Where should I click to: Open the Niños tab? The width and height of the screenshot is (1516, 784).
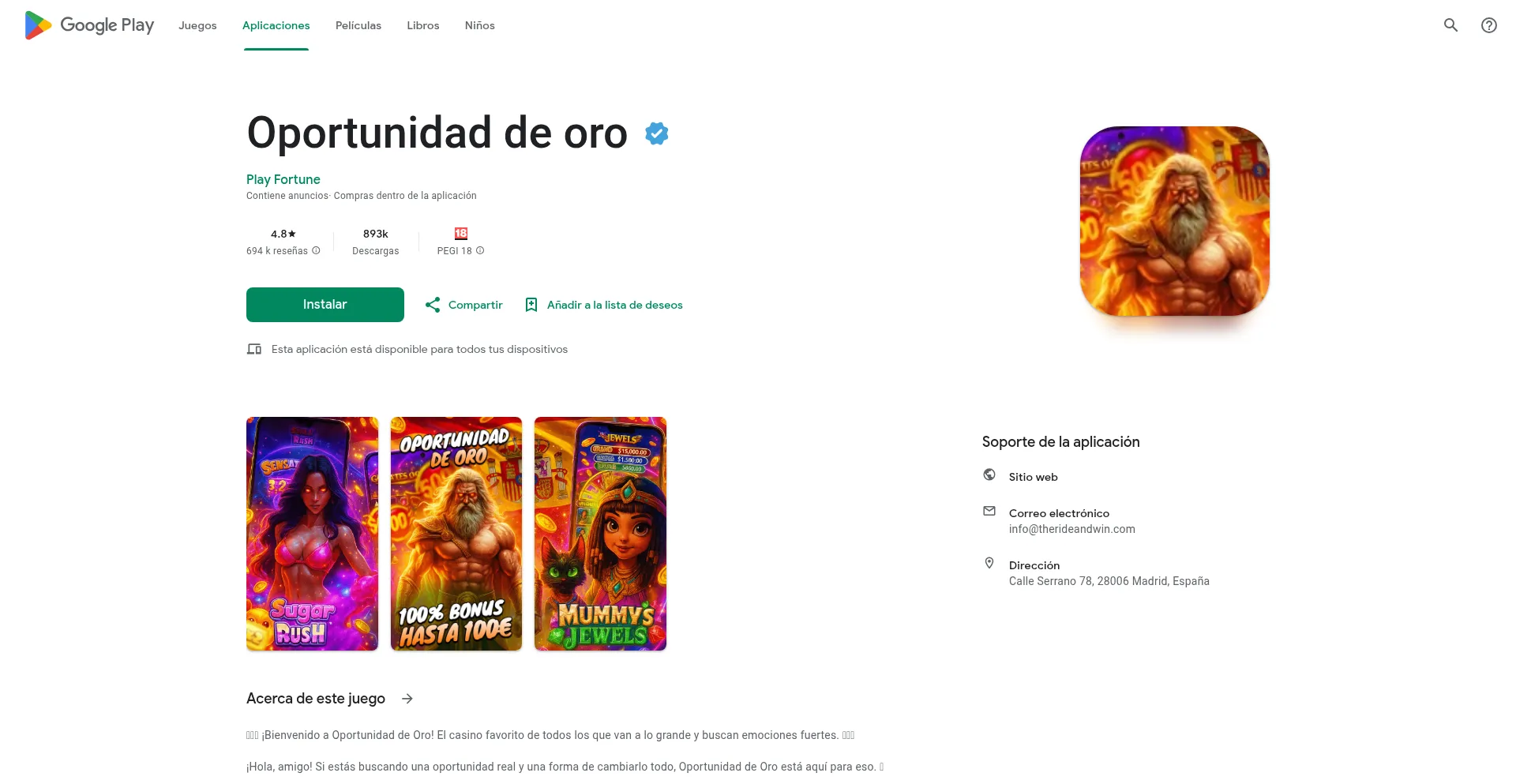tap(480, 25)
